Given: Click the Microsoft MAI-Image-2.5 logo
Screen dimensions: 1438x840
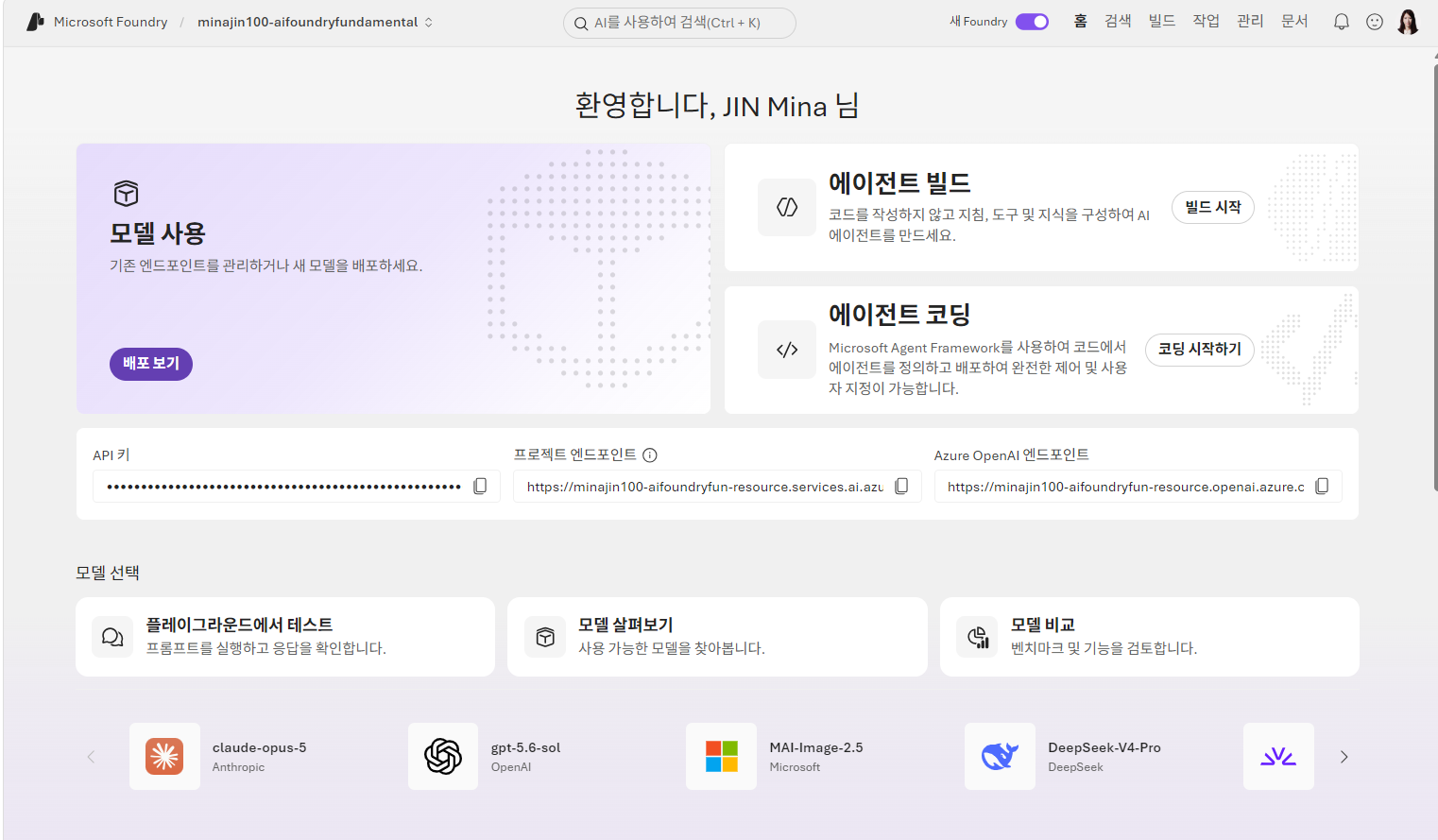Looking at the screenshot, I should [722, 756].
